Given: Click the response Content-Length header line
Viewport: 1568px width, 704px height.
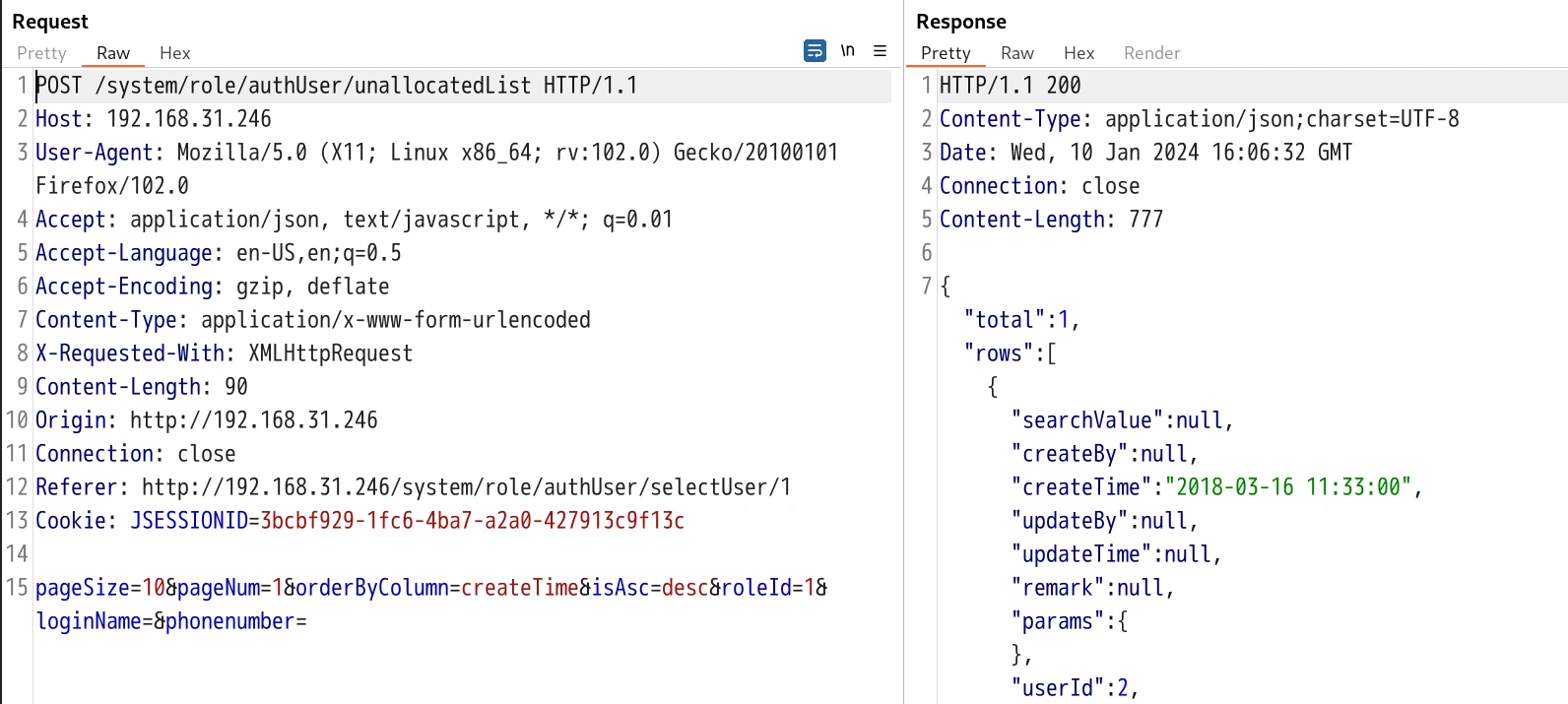Looking at the screenshot, I should (x=1051, y=220).
